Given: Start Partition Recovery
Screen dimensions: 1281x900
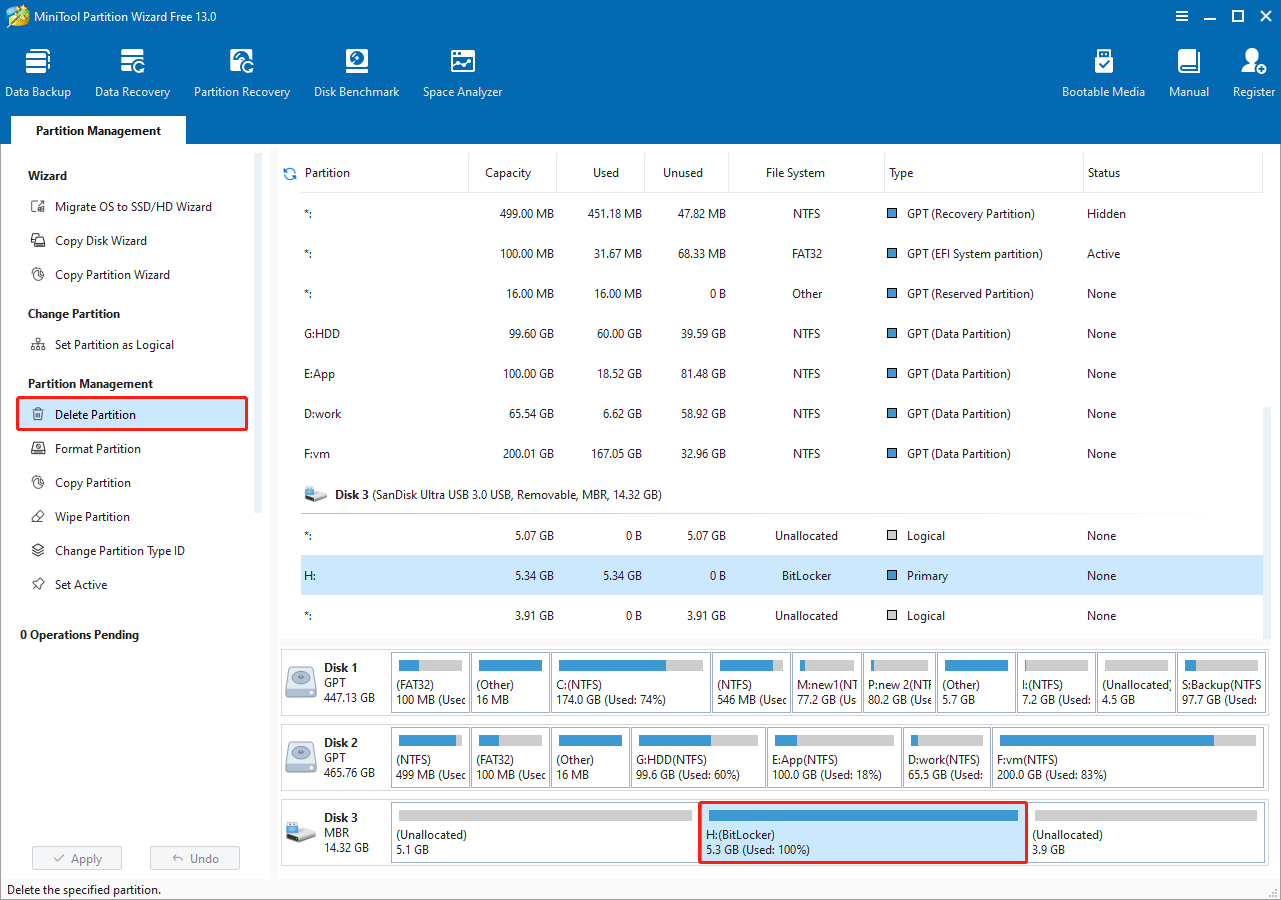Looking at the screenshot, I should (x=241, y=70).
